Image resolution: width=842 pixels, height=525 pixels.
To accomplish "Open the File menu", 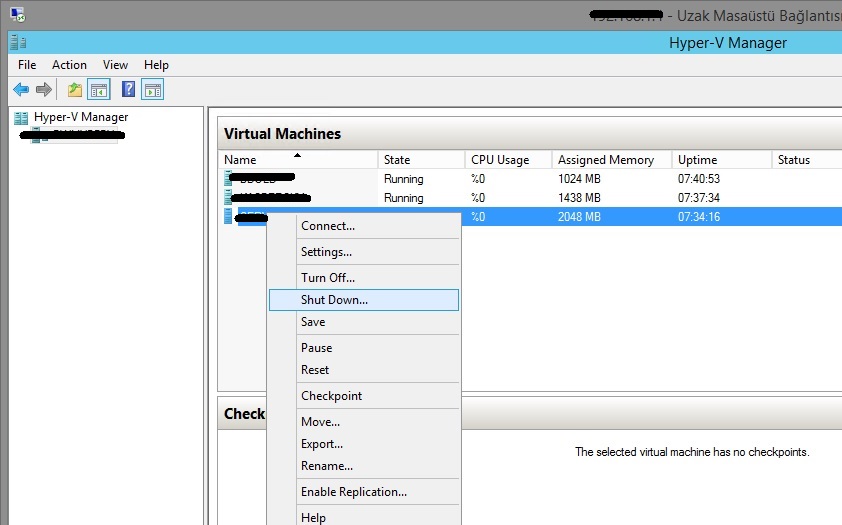I will pos(27,65).
